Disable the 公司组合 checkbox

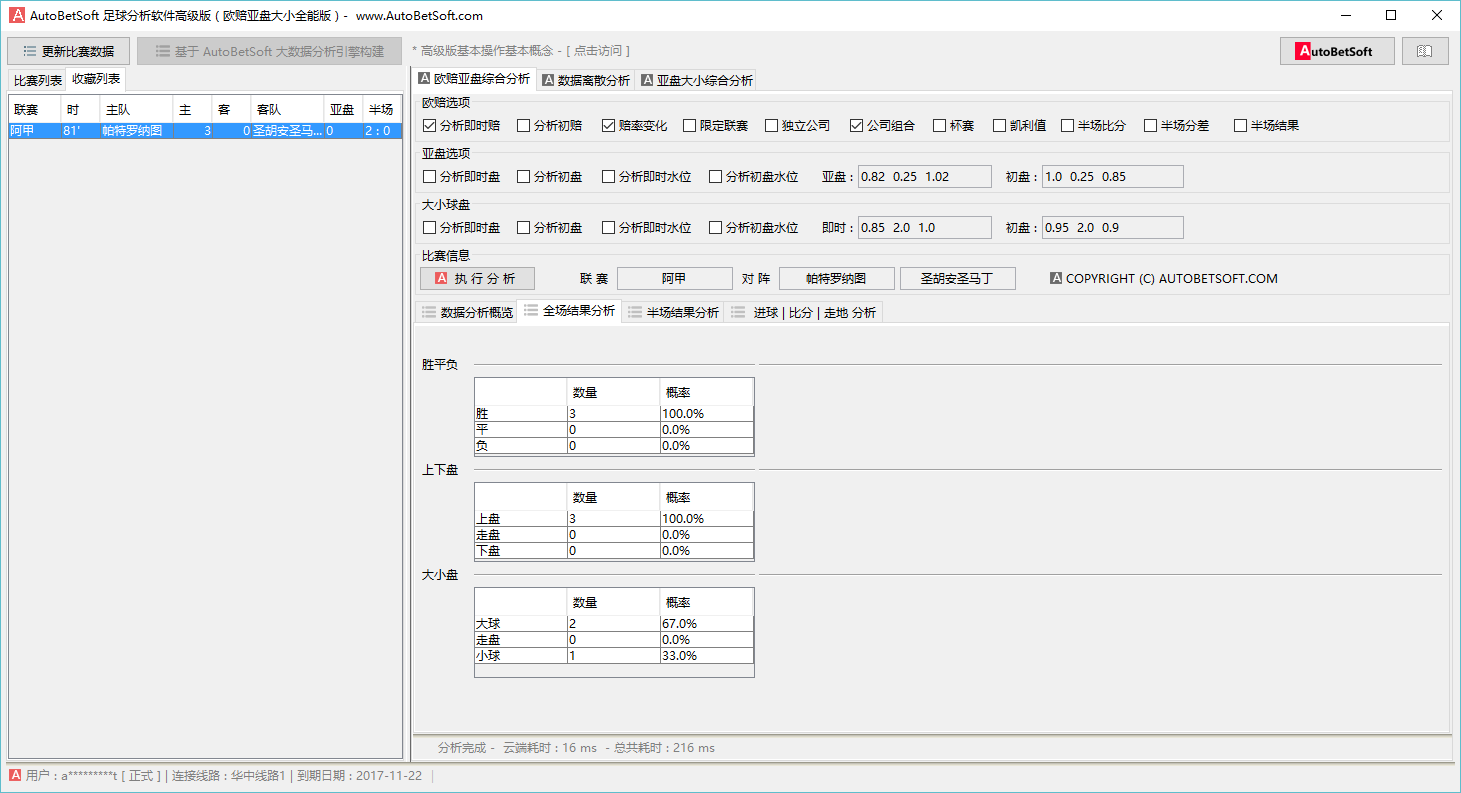coord(857,126)
